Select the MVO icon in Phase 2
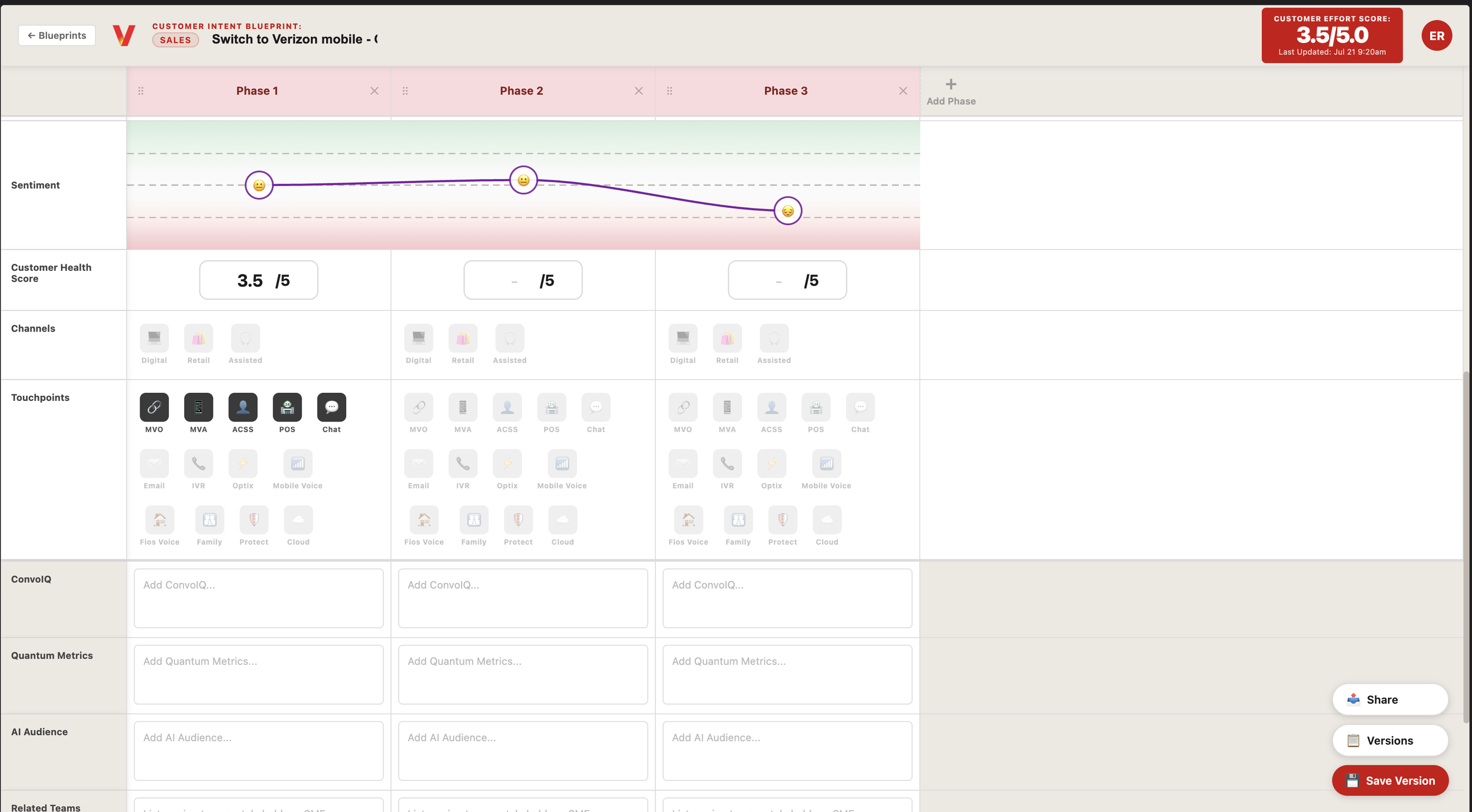1472x812 pixels. 419,407
